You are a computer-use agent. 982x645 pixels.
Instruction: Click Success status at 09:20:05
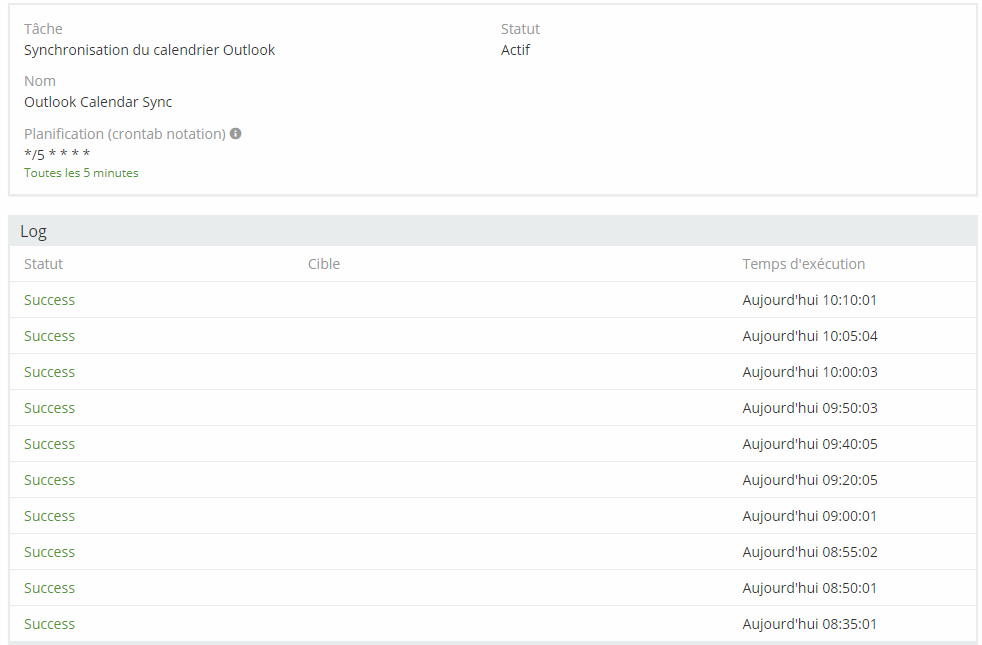tap(49, 480)
